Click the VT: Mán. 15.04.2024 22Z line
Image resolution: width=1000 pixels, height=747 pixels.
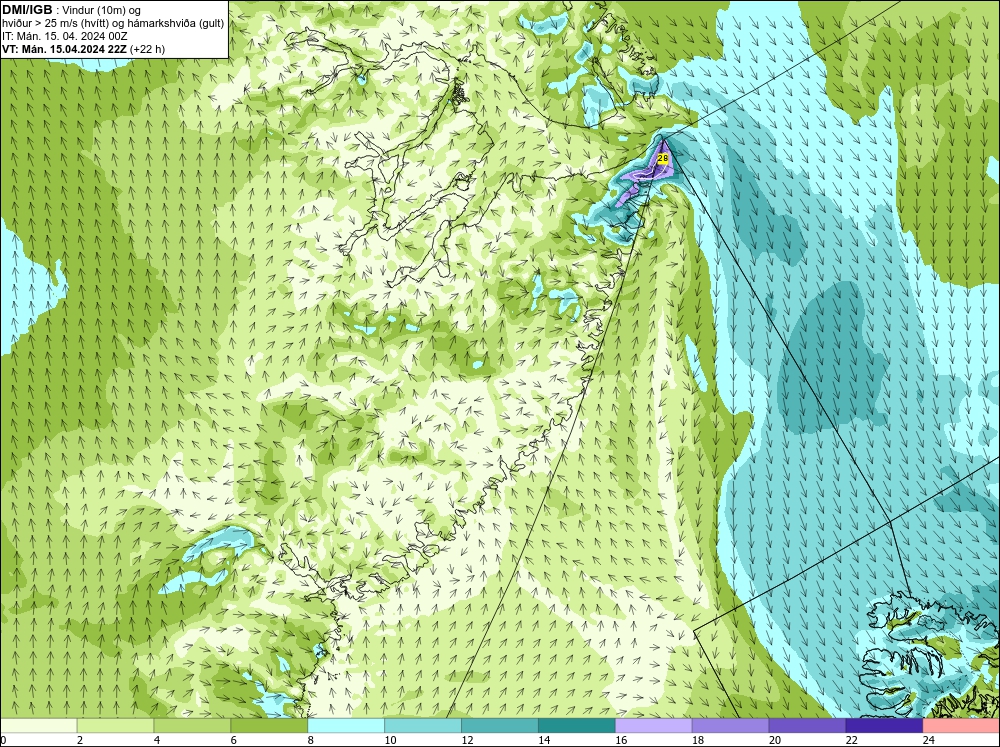pyautogui.click(x=84, y=49)
